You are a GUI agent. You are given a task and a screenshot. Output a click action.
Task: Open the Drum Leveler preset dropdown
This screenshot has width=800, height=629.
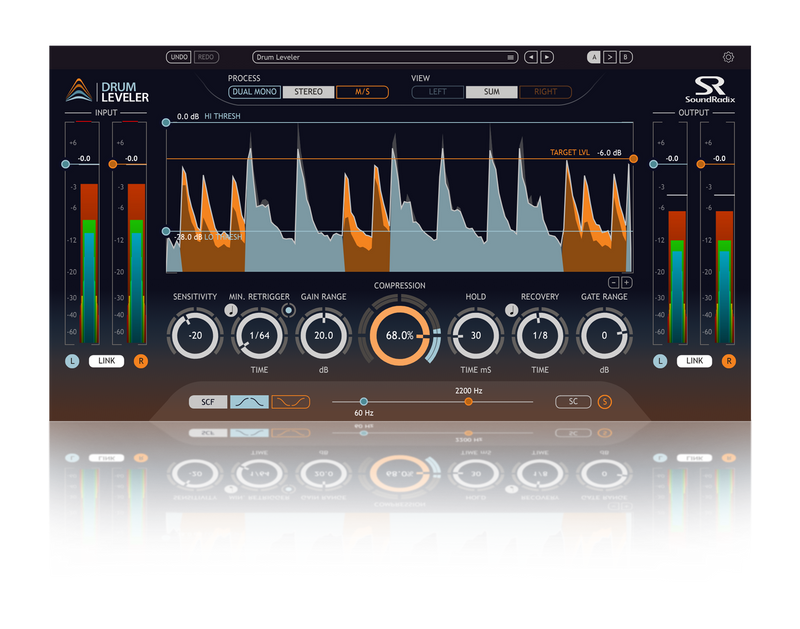[x=385, y=57]
